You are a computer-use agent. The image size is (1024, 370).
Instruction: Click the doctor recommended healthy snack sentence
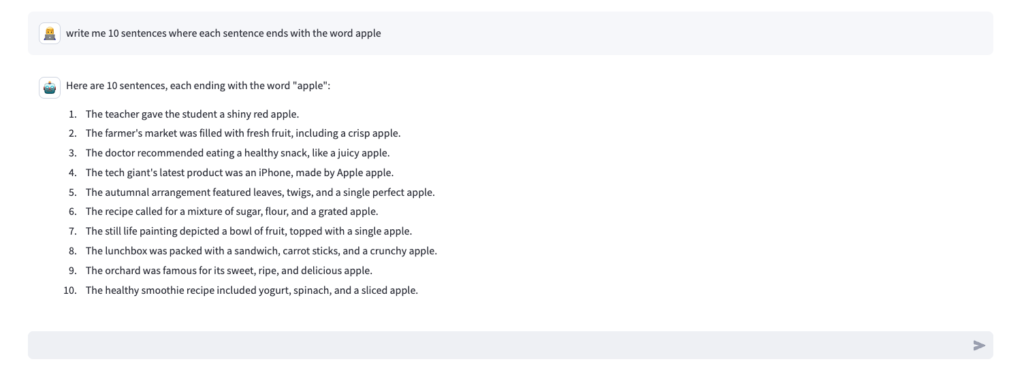238,153
